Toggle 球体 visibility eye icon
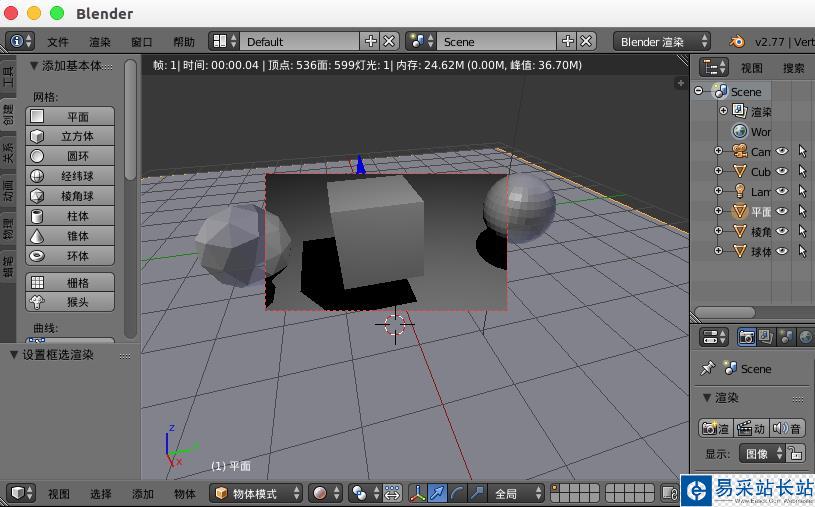Viewport: 815px width, 507px height. 782,251
